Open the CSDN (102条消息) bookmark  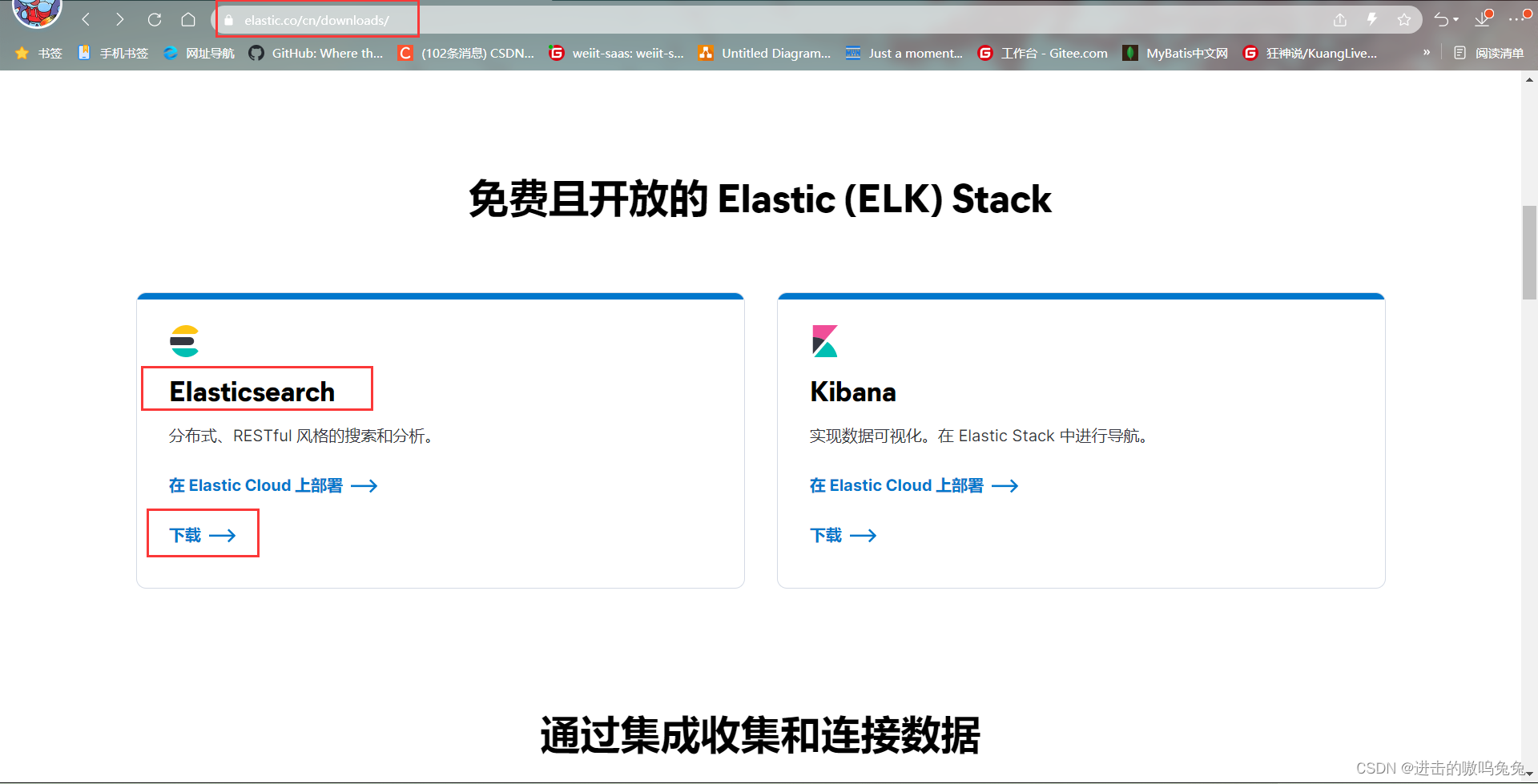pyautogui.click(x=465, y=53)
